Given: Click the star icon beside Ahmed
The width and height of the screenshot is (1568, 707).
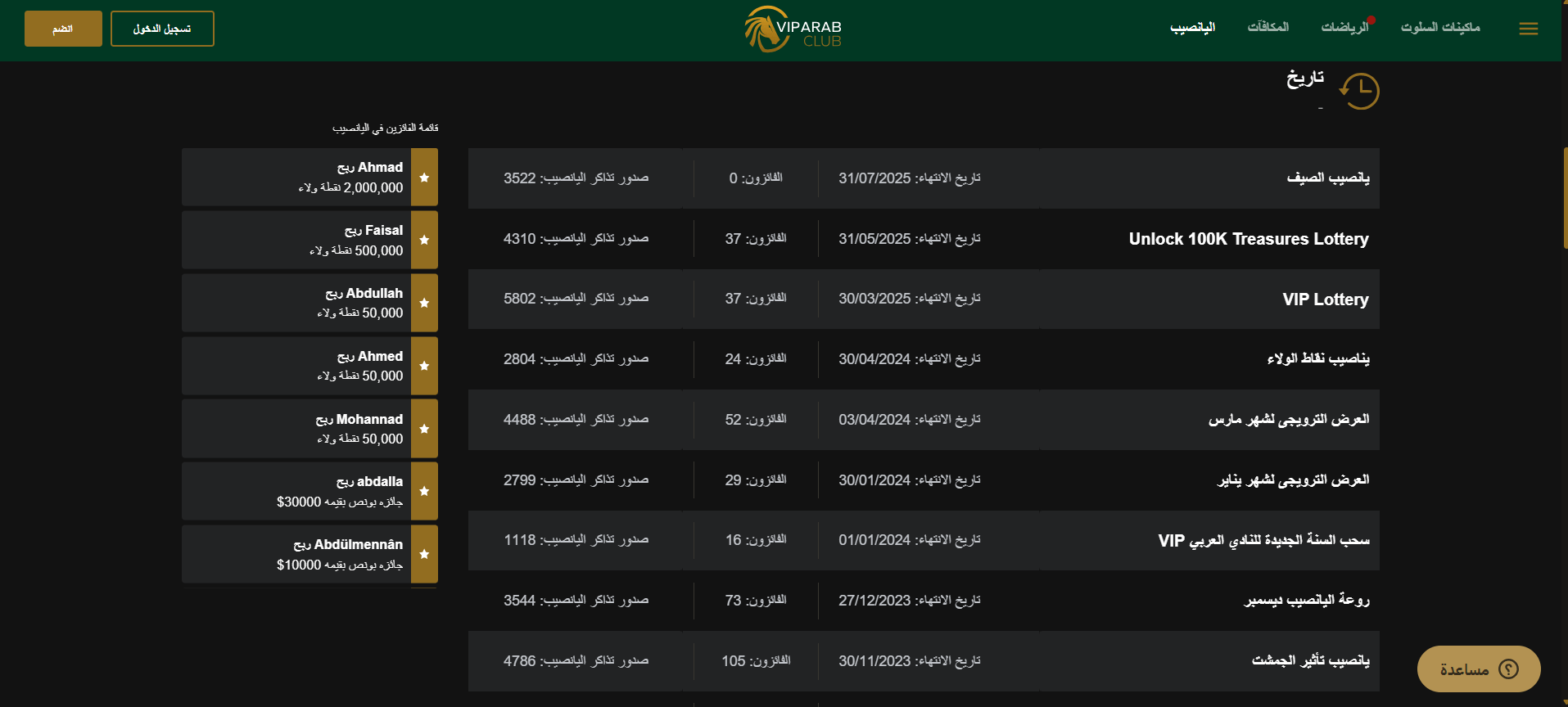Looking at the screenshot, I should point(424,366).
